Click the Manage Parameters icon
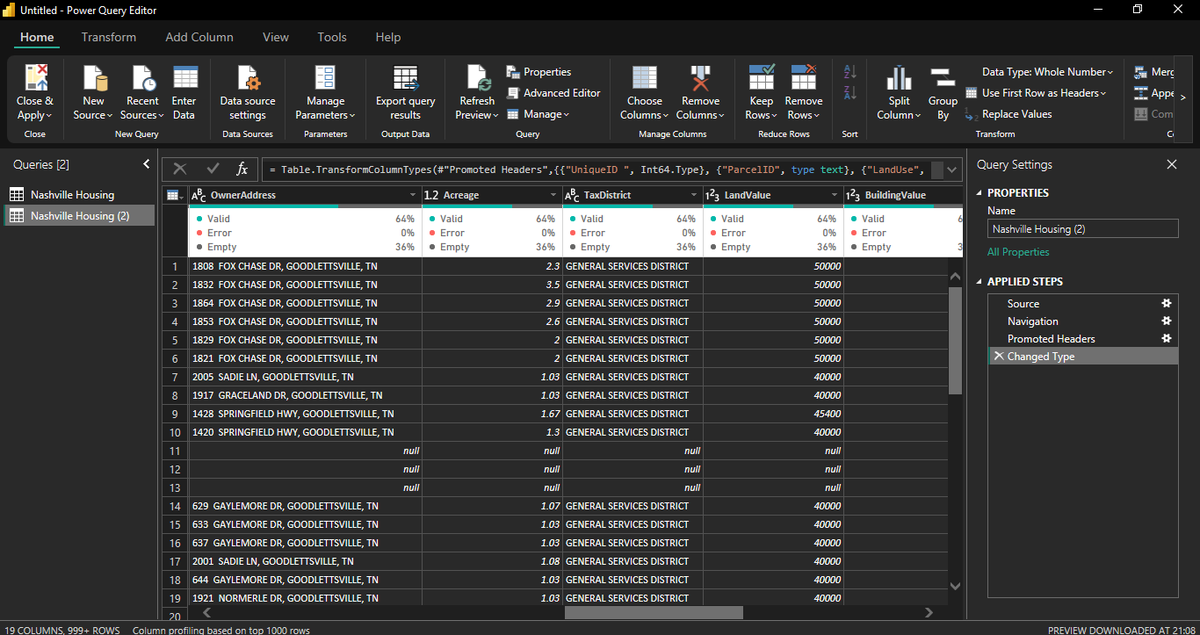 click(325, 77)
